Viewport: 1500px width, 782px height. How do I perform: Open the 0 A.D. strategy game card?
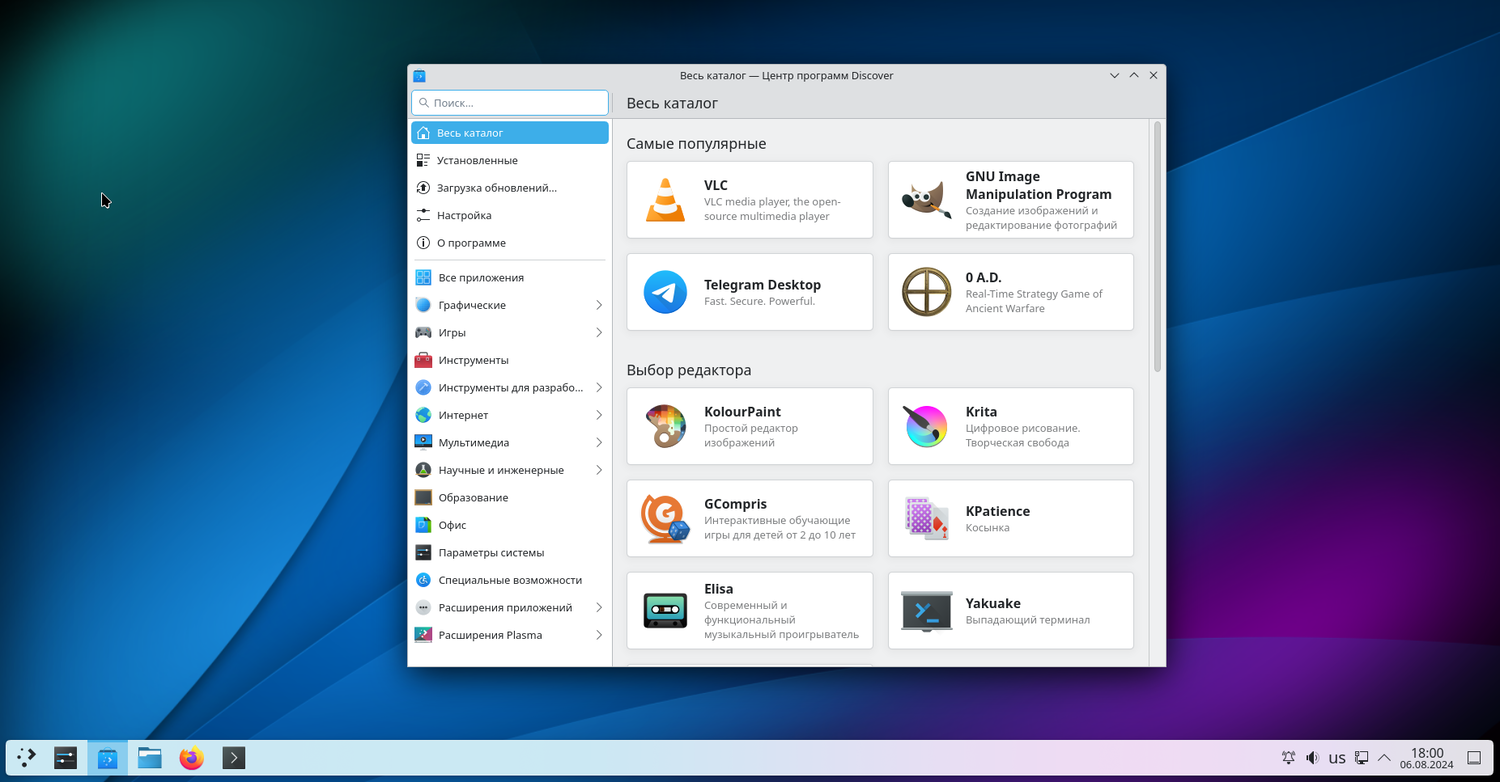[1011, 292]
